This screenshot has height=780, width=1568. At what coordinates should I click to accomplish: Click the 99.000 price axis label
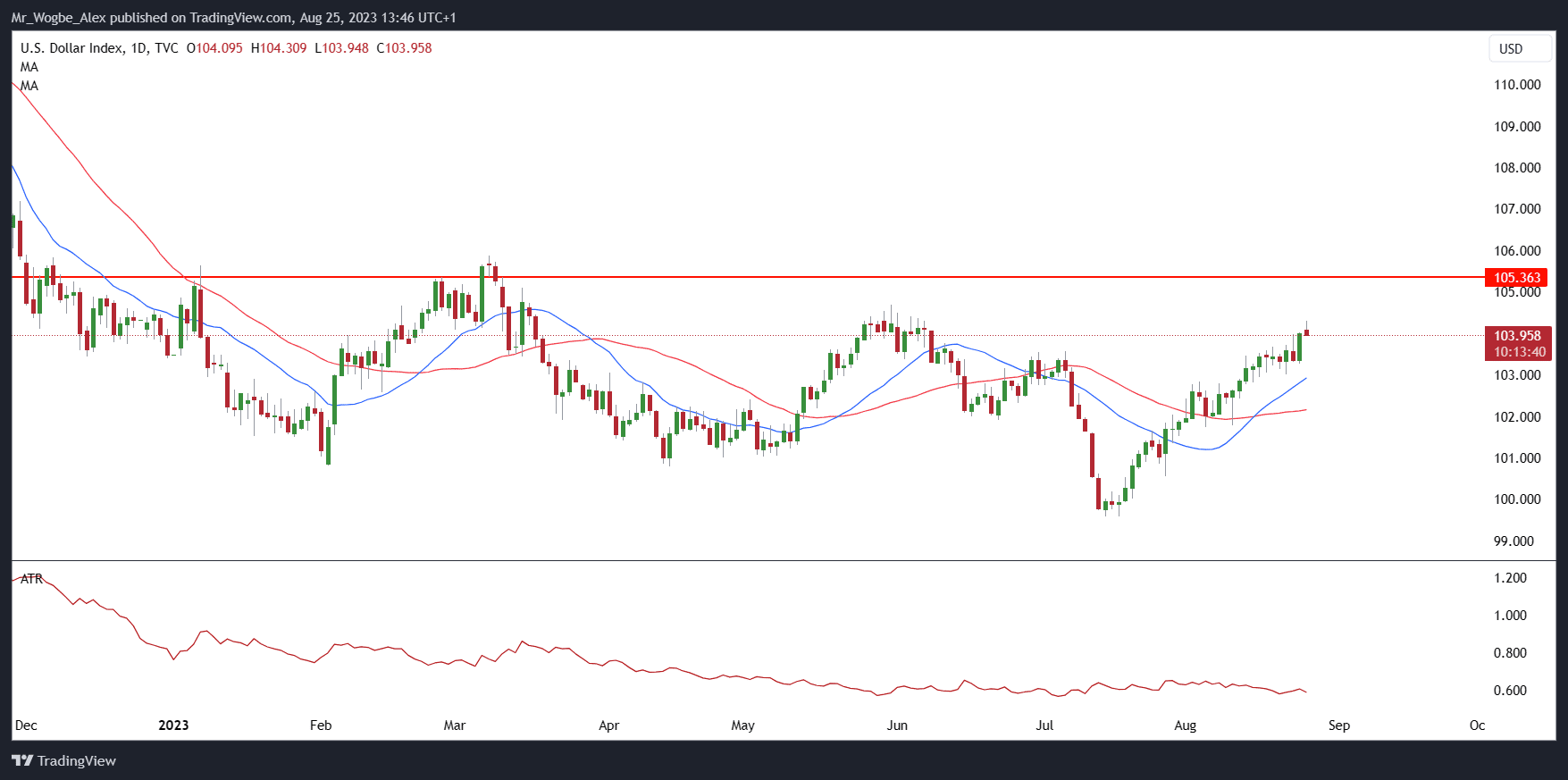(1514, 541)
